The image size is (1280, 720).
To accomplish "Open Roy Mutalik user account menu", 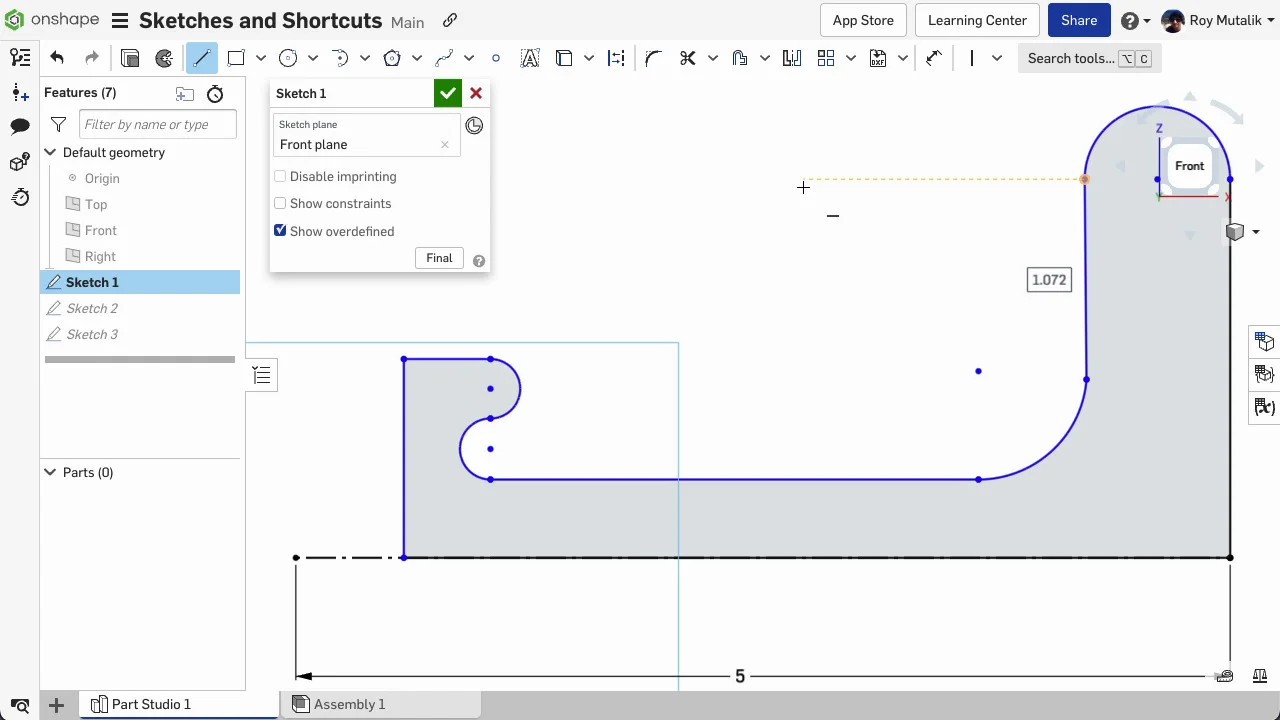I will [1219, 20].
